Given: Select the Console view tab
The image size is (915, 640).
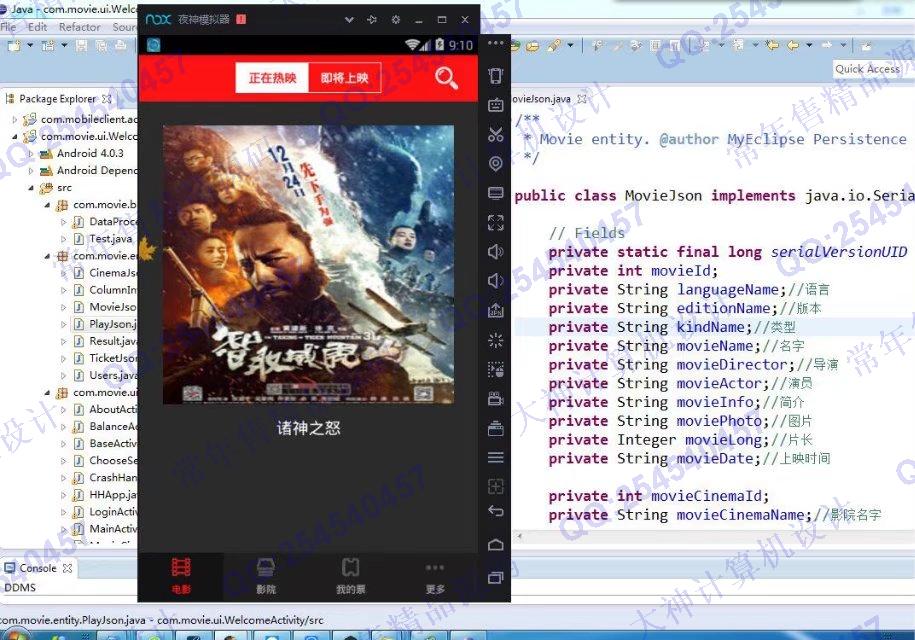Looking at the screenshot, I should tap(37, 568).
